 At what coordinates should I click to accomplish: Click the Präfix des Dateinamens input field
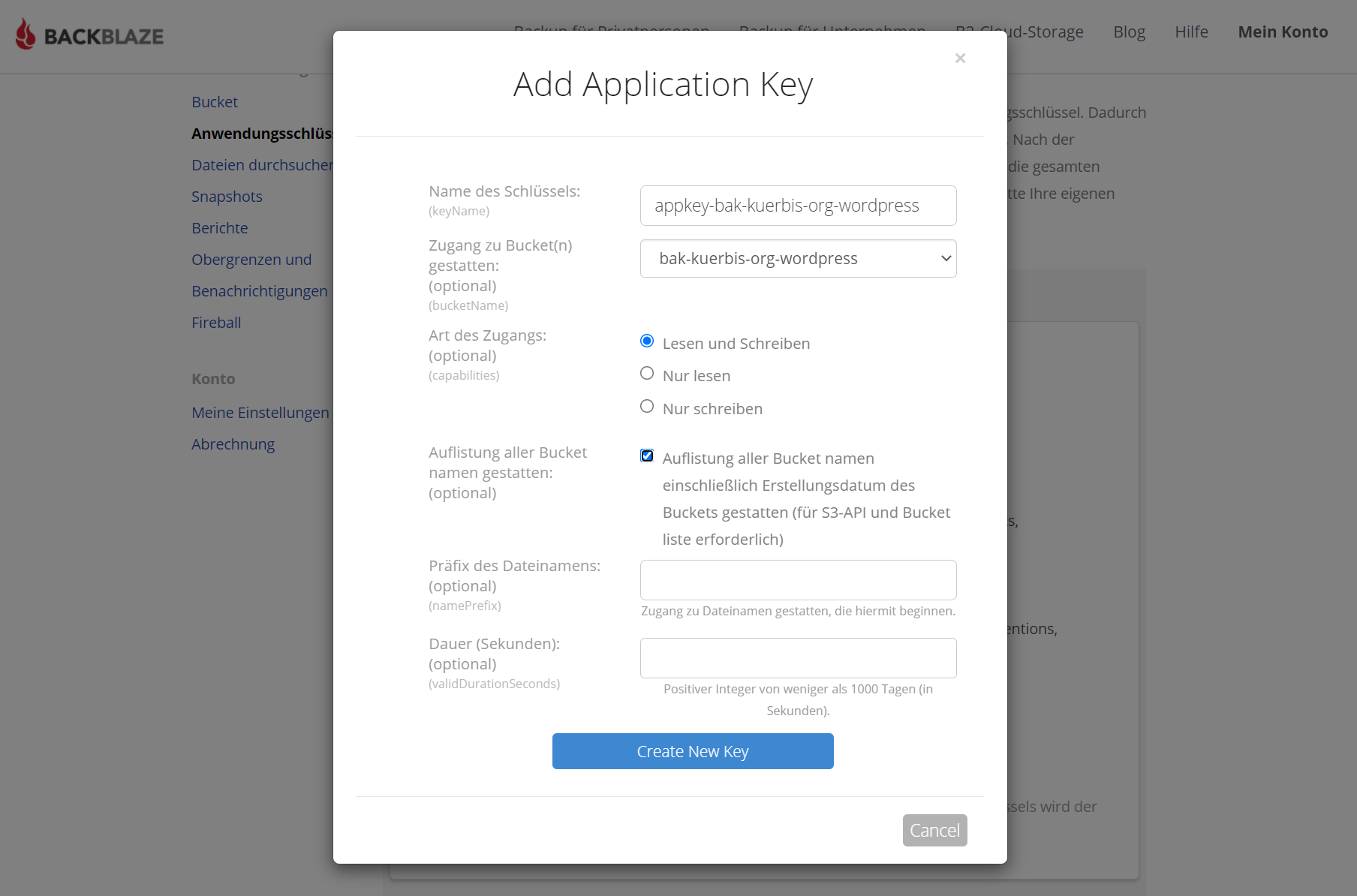pos(798,580)
